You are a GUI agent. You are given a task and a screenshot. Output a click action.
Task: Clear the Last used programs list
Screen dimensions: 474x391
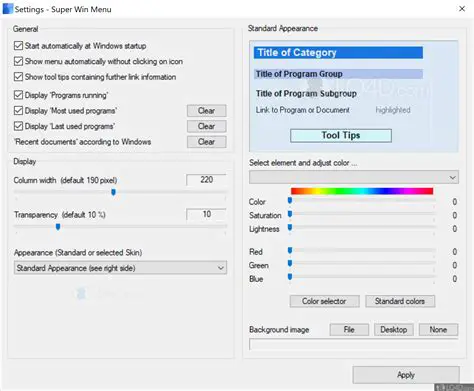[207, 126]
